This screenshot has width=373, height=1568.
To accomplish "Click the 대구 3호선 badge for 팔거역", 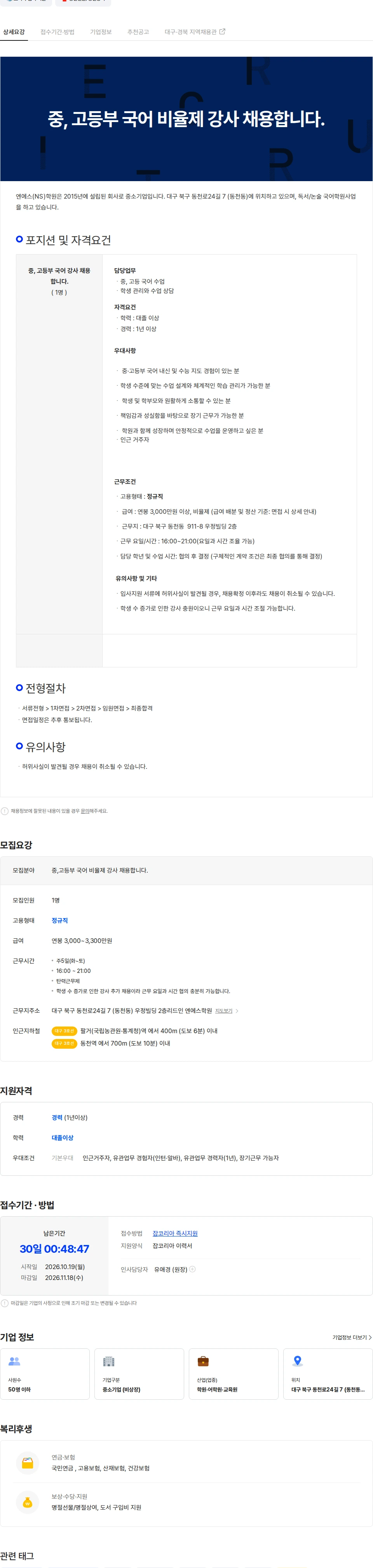I will click(x=64, y=1031).
